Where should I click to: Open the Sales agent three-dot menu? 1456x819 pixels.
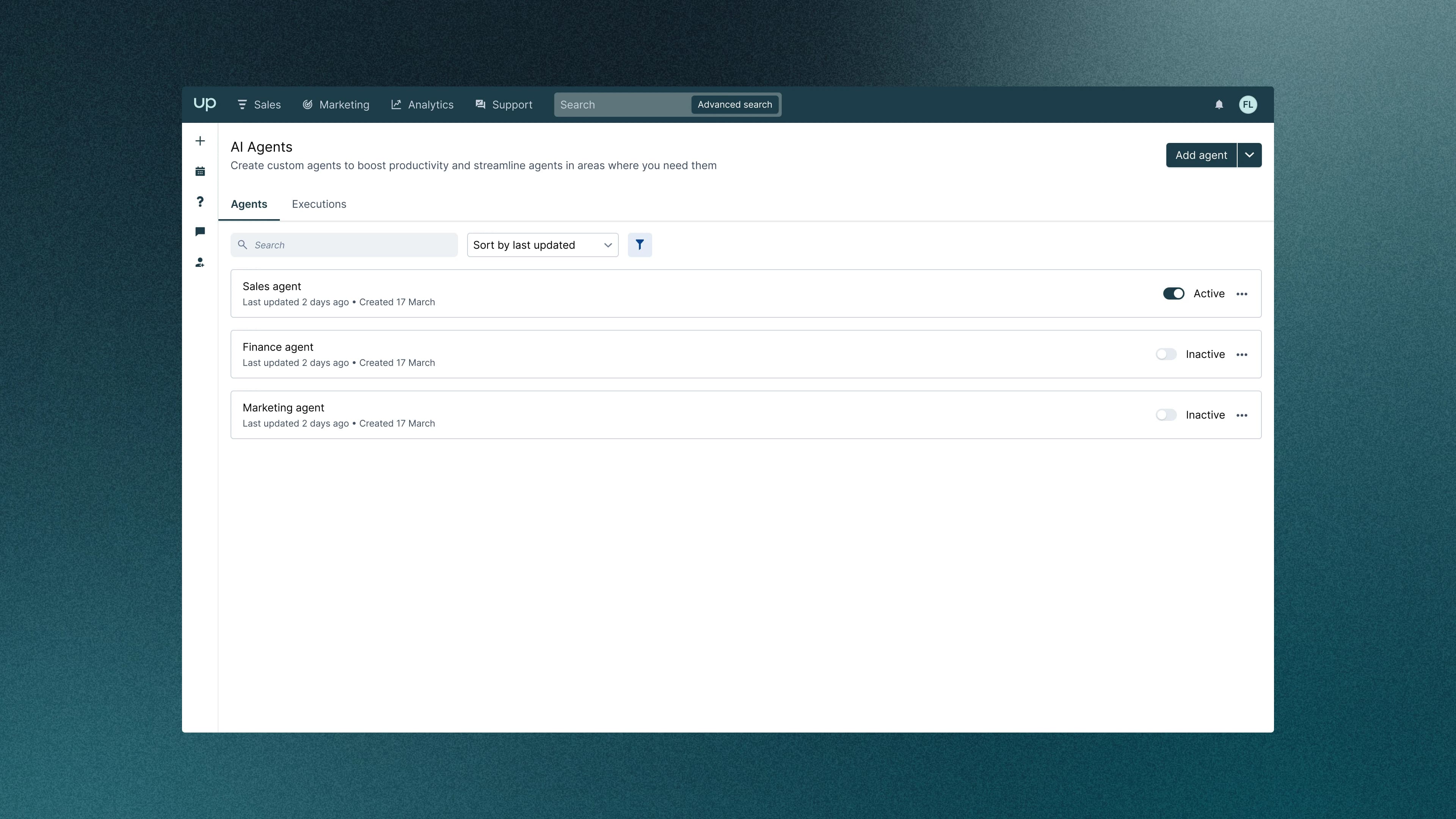coord(1243,293)
